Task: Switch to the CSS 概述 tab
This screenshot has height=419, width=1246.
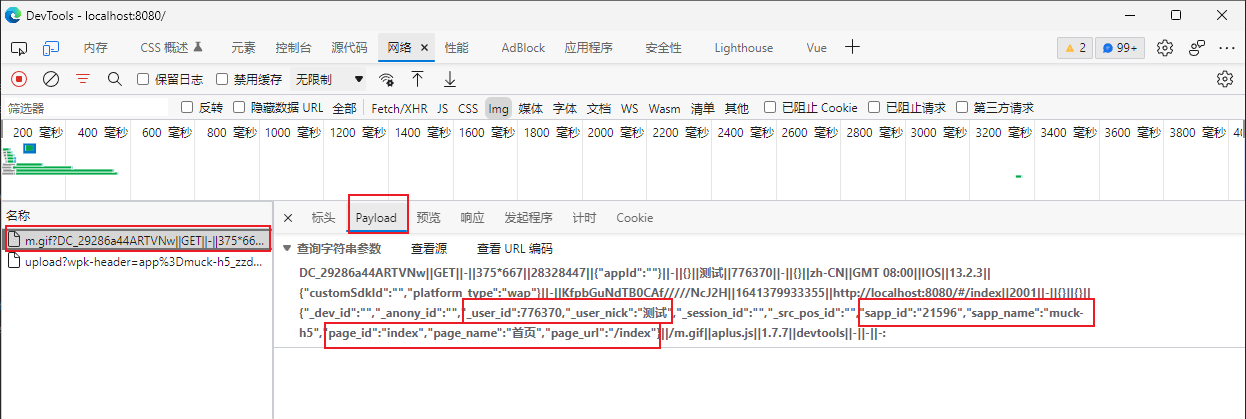Action: (x=171, y=48)
